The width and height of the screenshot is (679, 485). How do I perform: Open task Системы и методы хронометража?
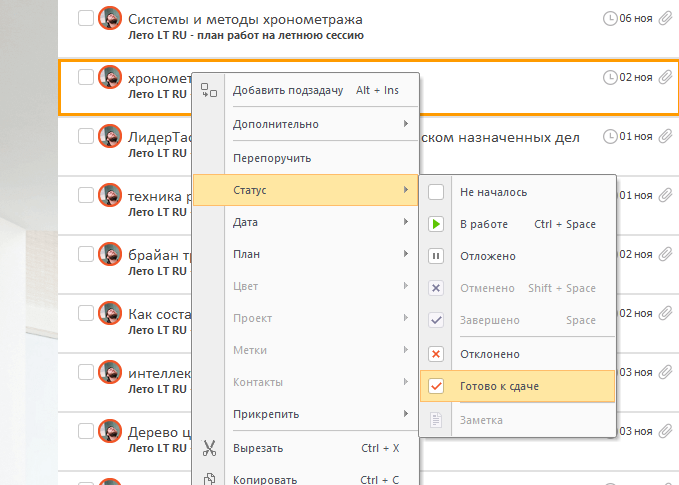pyautogui.click(x=245, y=19)
